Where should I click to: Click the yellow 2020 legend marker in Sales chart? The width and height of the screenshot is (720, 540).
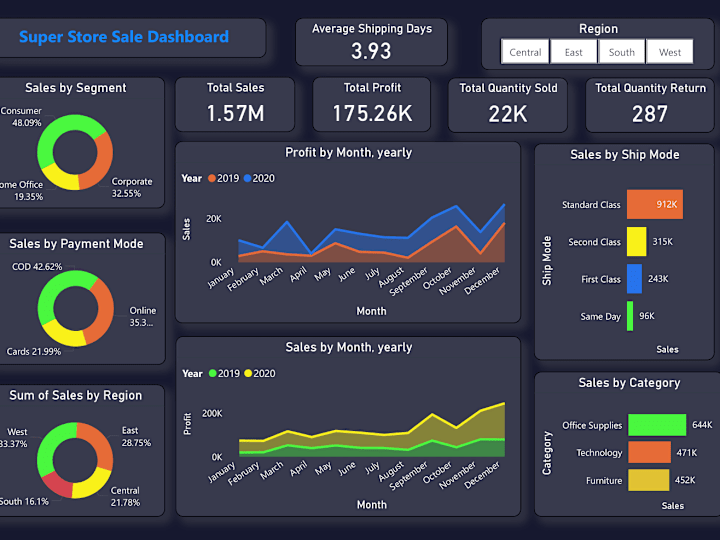point(248,373)
